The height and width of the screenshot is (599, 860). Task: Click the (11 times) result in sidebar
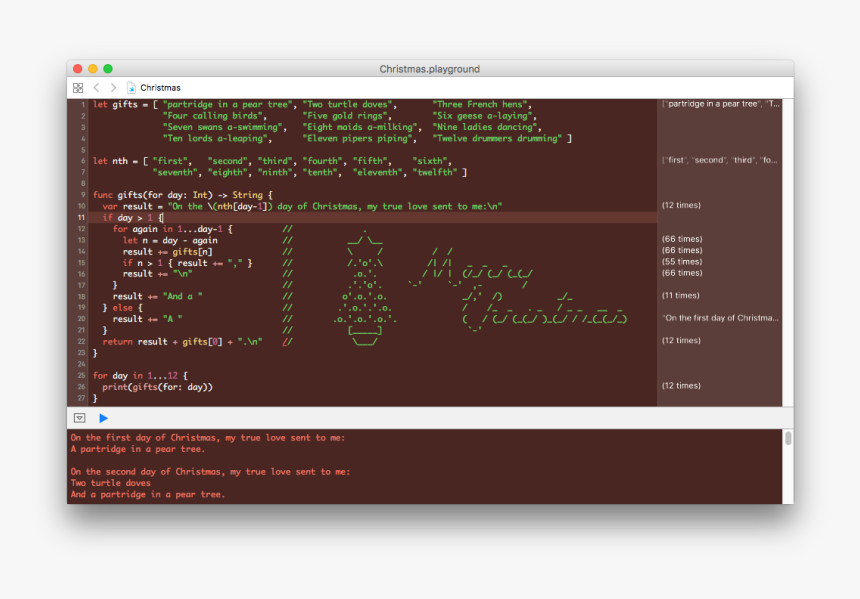681,296
